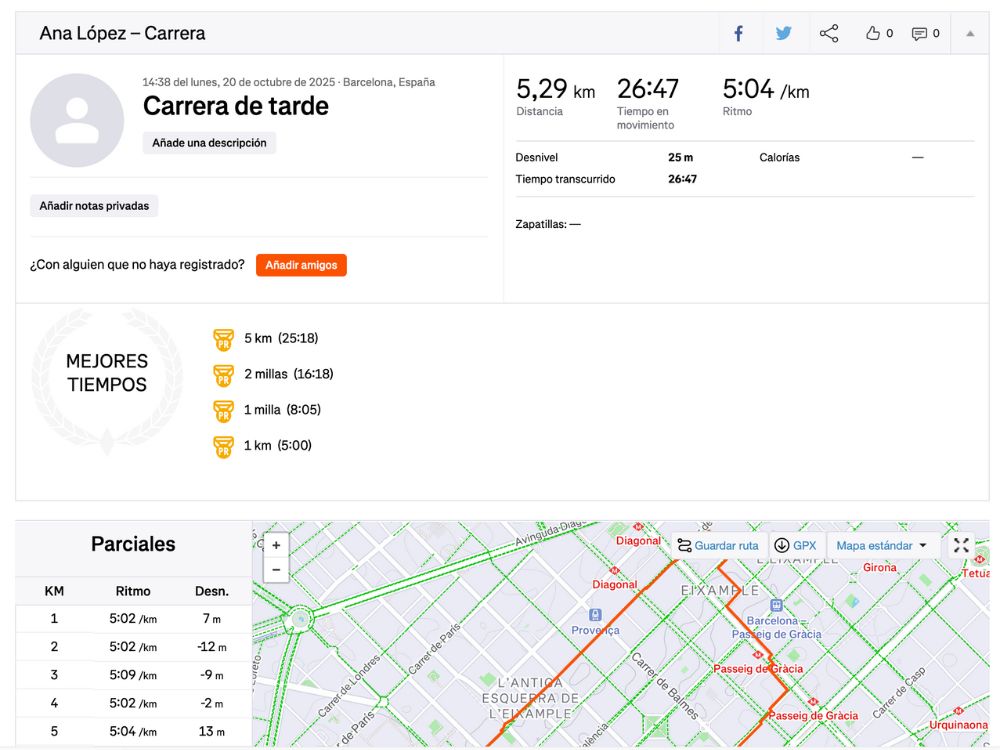This screenshot has height=750, width=1000.
Task: Open the share options icon
Action: click(x=829, y=33)
